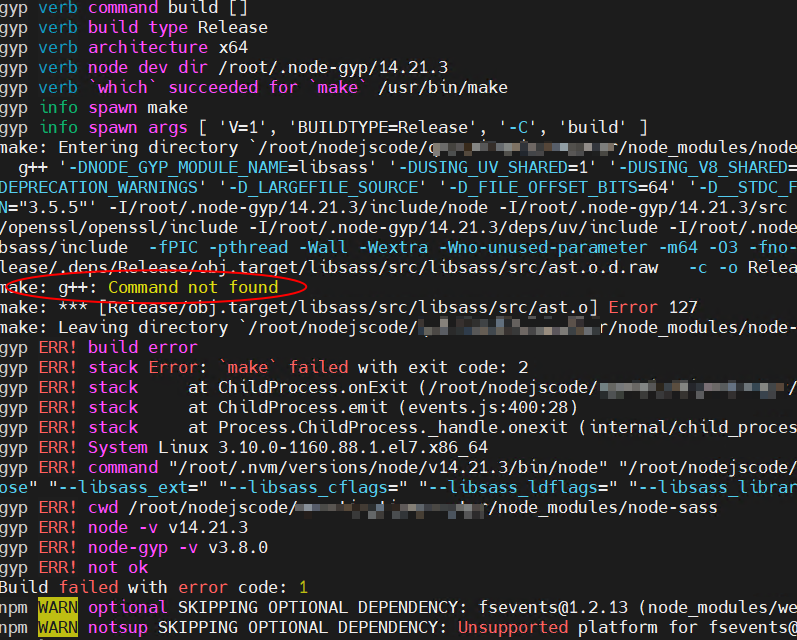Click the 'architecture x64' text
The height and width of the screenshot is (640, 797).
tap(168, 48)
